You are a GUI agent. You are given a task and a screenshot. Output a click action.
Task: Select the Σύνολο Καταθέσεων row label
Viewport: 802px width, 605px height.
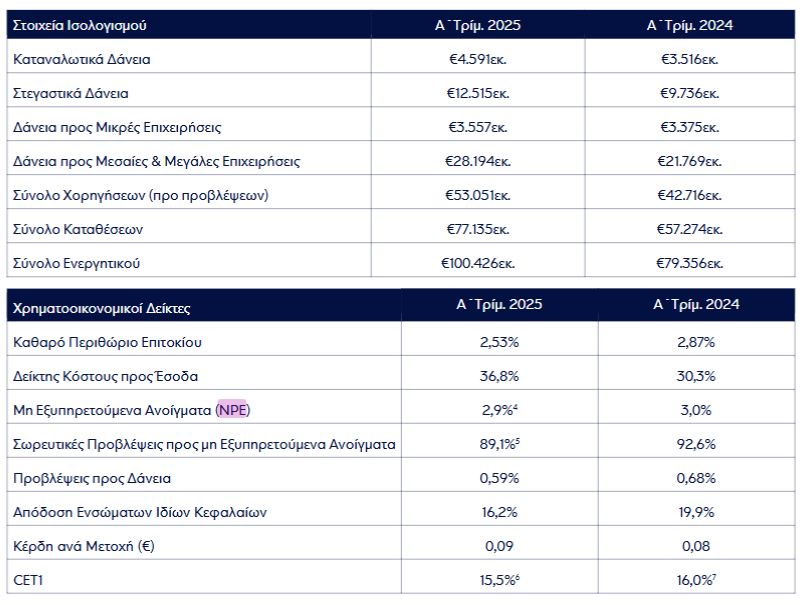click(x=79, y=229)
